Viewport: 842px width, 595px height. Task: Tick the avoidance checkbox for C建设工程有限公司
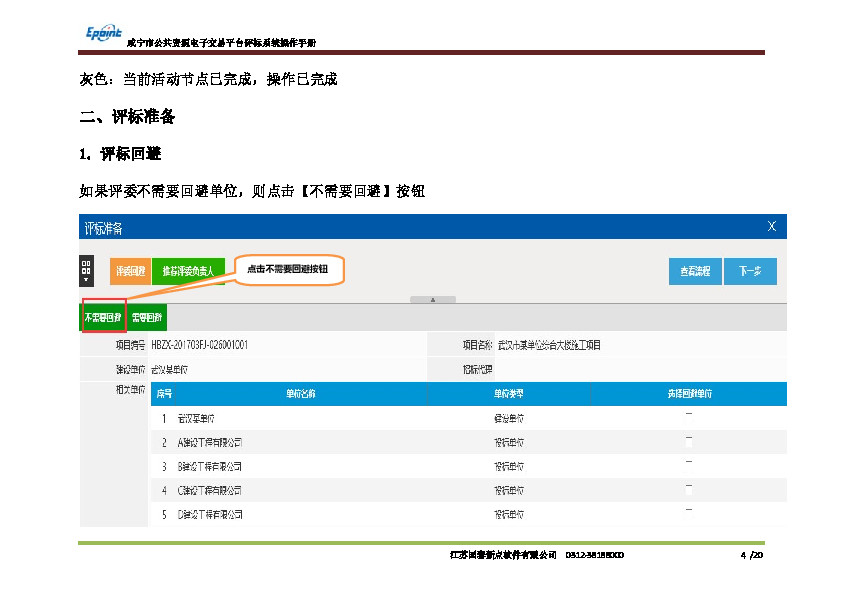coord(688,488)
